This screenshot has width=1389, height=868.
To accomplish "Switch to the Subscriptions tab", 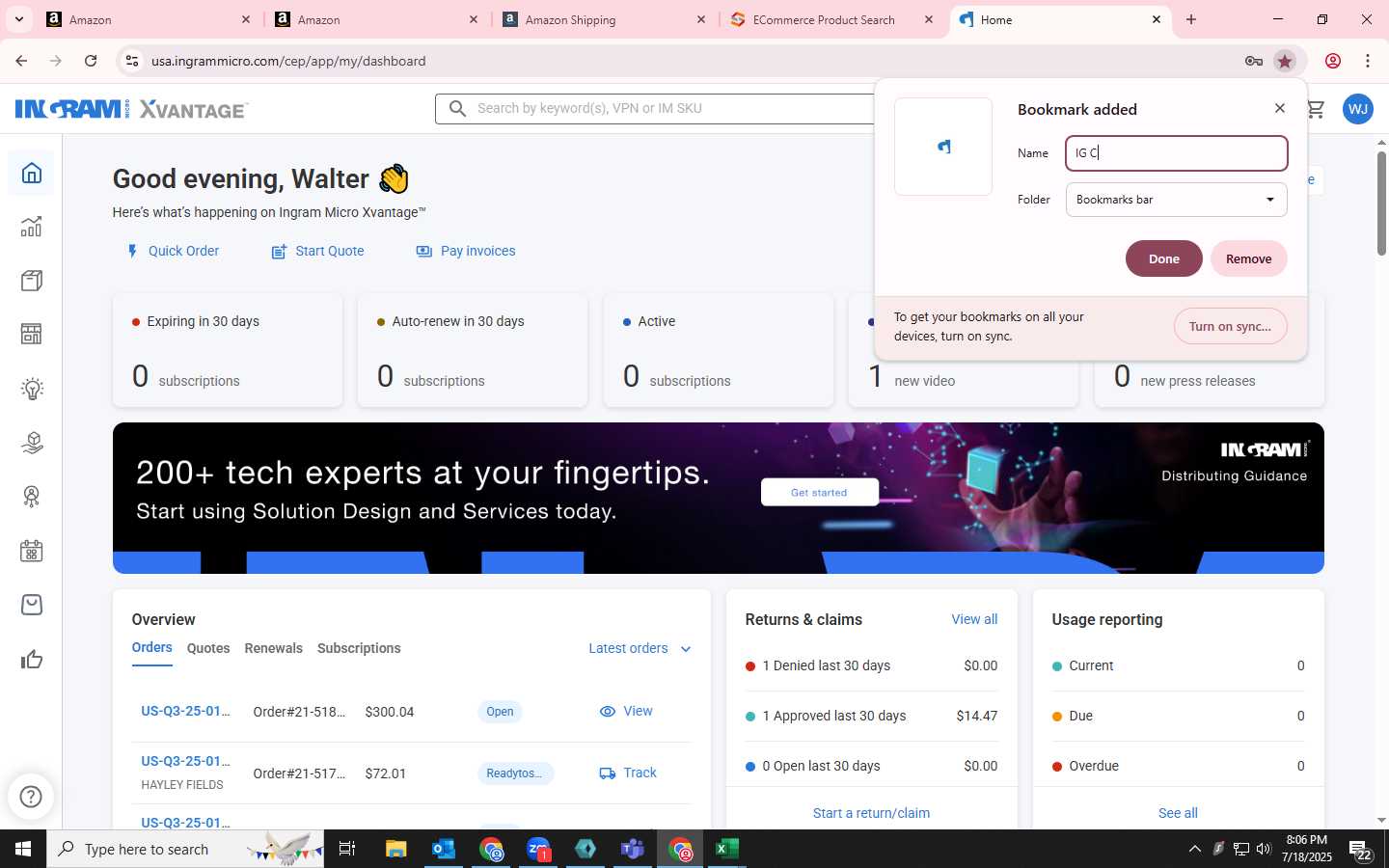I will (359, 648).
